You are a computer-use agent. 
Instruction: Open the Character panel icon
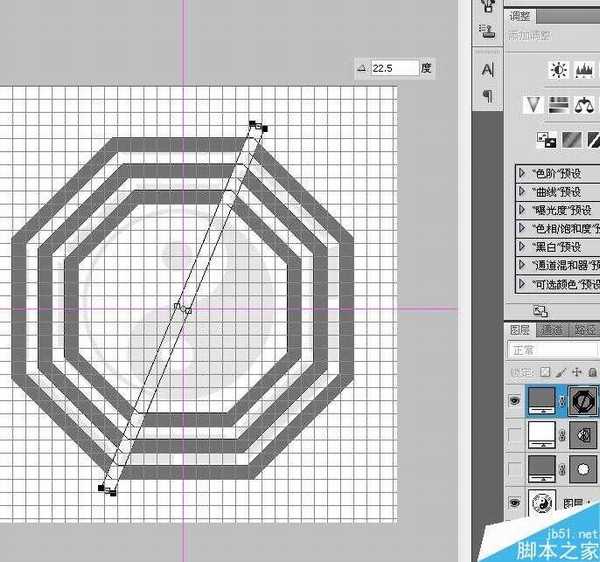click(x=487, y=70)
